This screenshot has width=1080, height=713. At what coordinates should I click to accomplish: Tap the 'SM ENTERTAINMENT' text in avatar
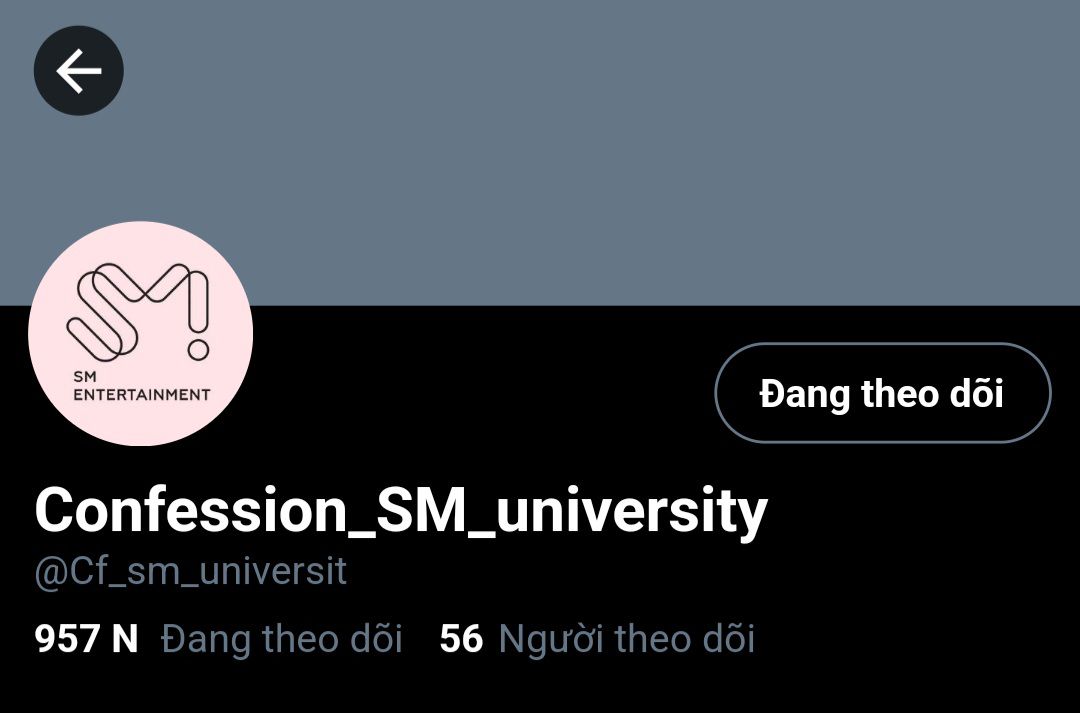pos(141,386)
